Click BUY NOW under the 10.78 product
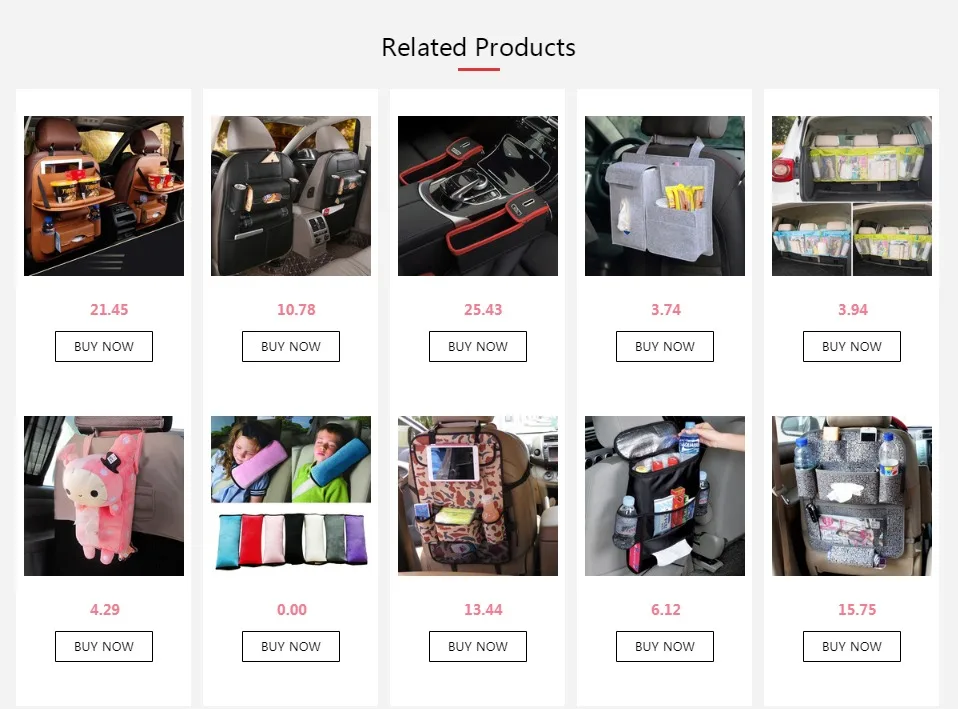958x709 pixels. 291,347
